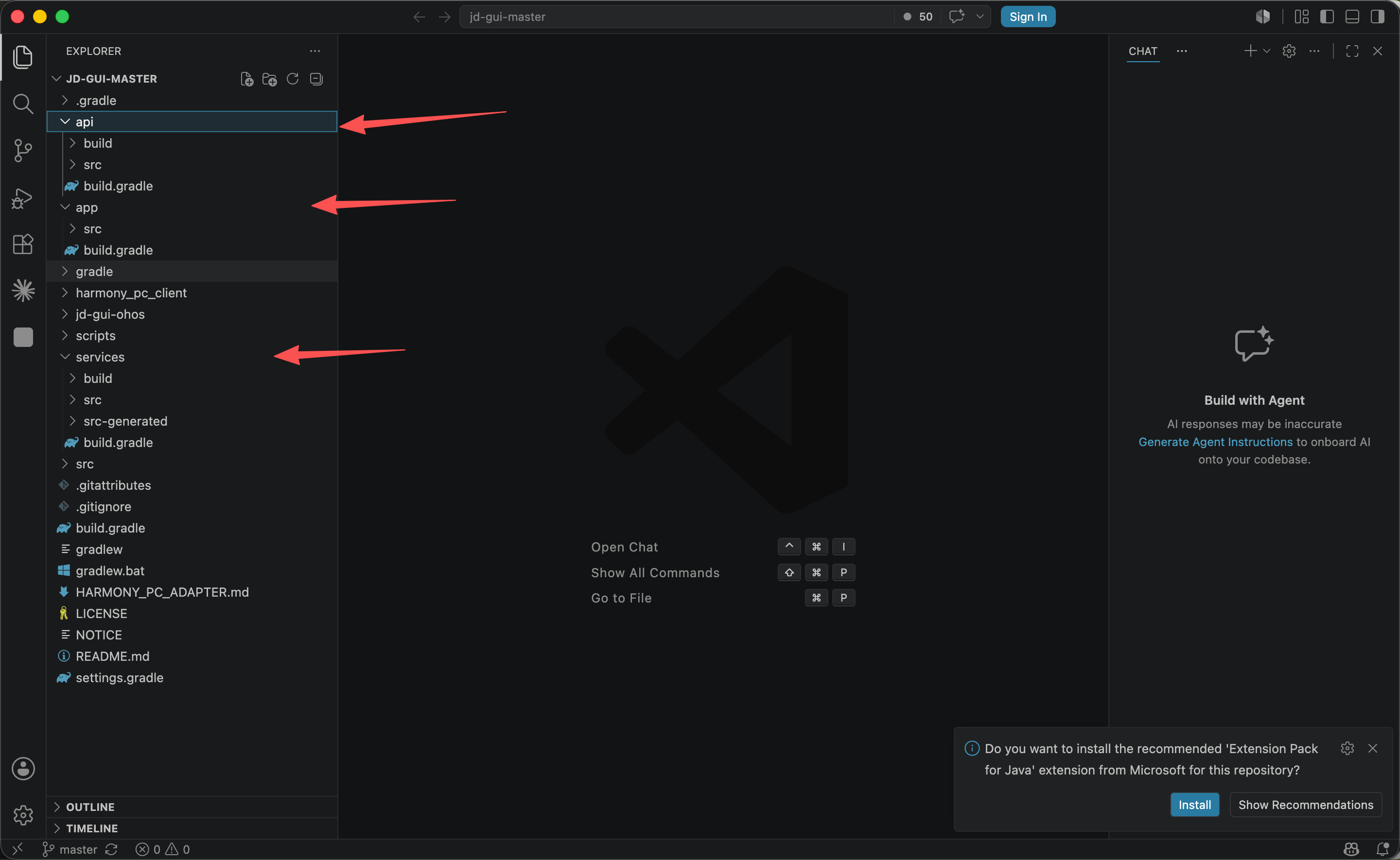The width and height of the screenshot is (1400, 860).
Task: Select the Explorer files icon in activity bar
Action: pyautogui.click(x=23, y=57)
